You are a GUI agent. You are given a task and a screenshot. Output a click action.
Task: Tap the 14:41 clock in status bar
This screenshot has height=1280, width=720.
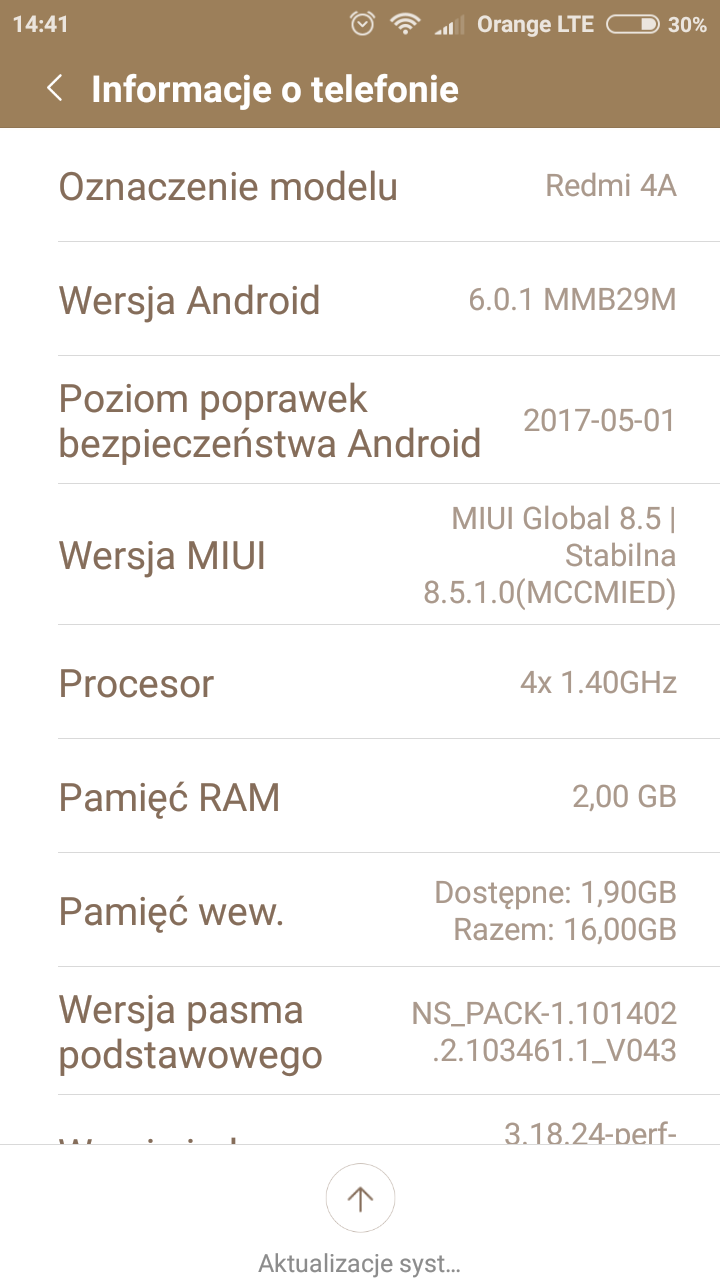40,24
